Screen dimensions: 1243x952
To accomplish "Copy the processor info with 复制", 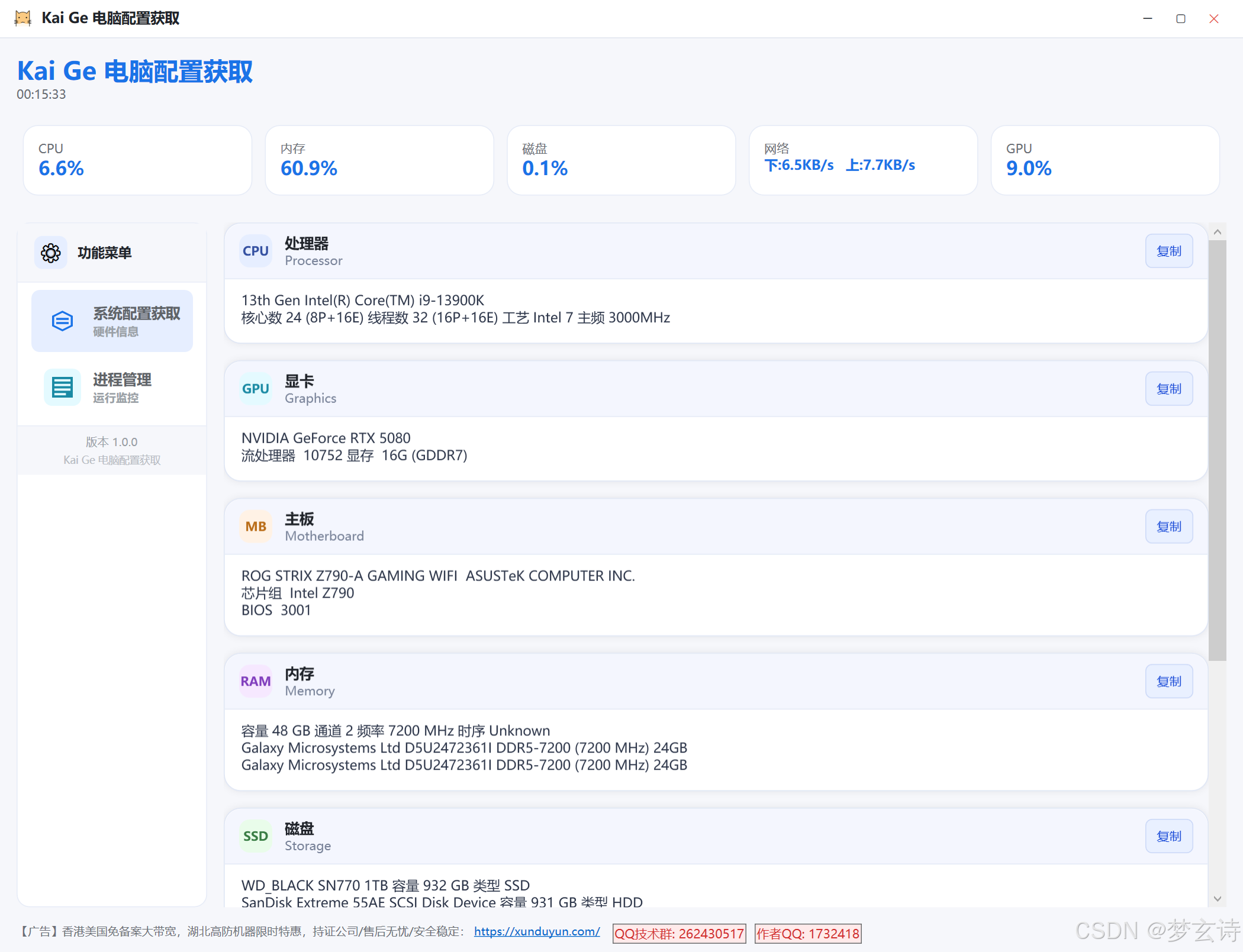I will (x=1168, y=251).
